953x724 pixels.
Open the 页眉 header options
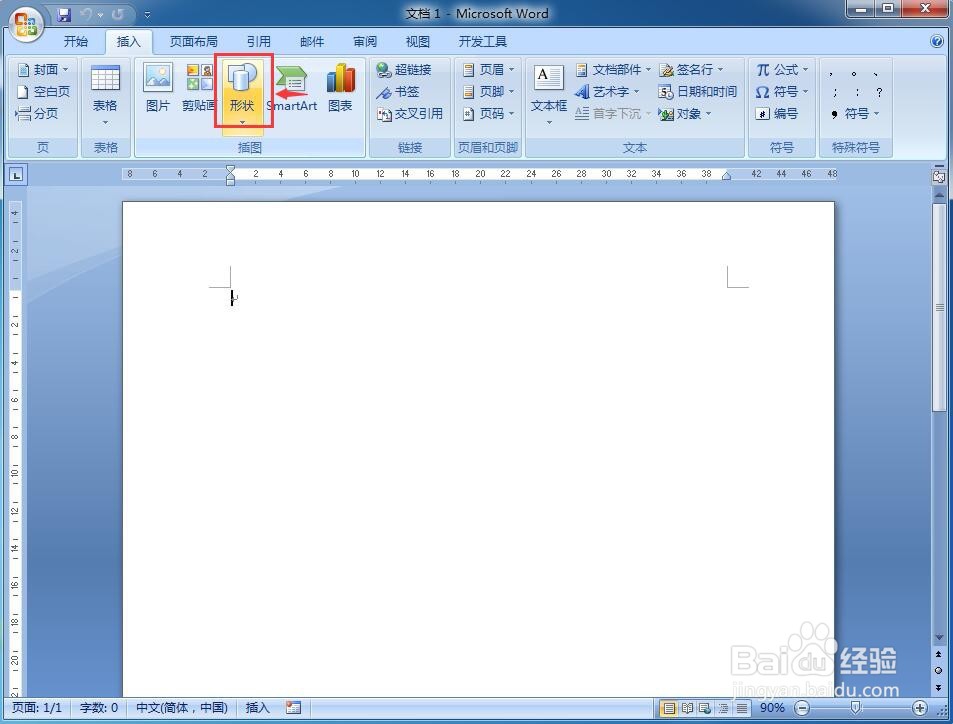489,69
